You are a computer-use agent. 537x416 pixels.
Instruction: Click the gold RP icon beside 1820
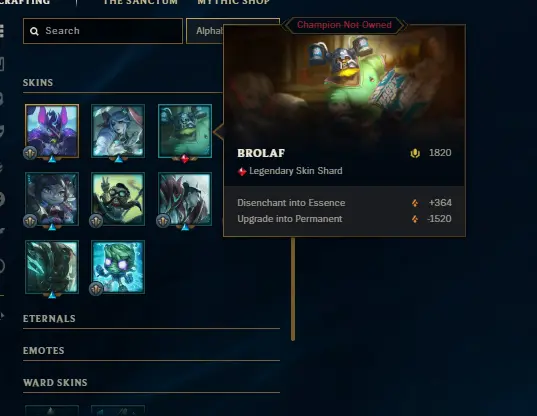(415, 153)
